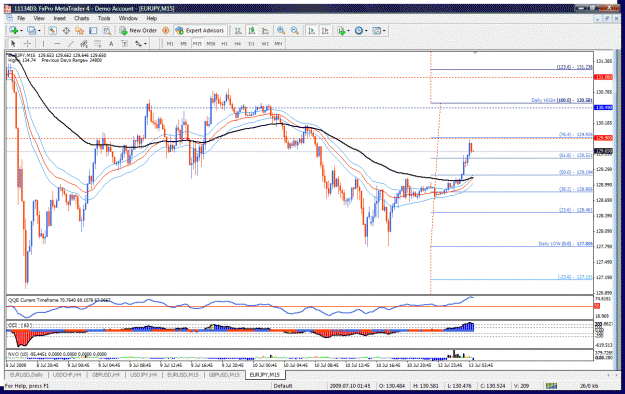
Task: Select the M15 timeframe button
Action: [x=197, y=43]
